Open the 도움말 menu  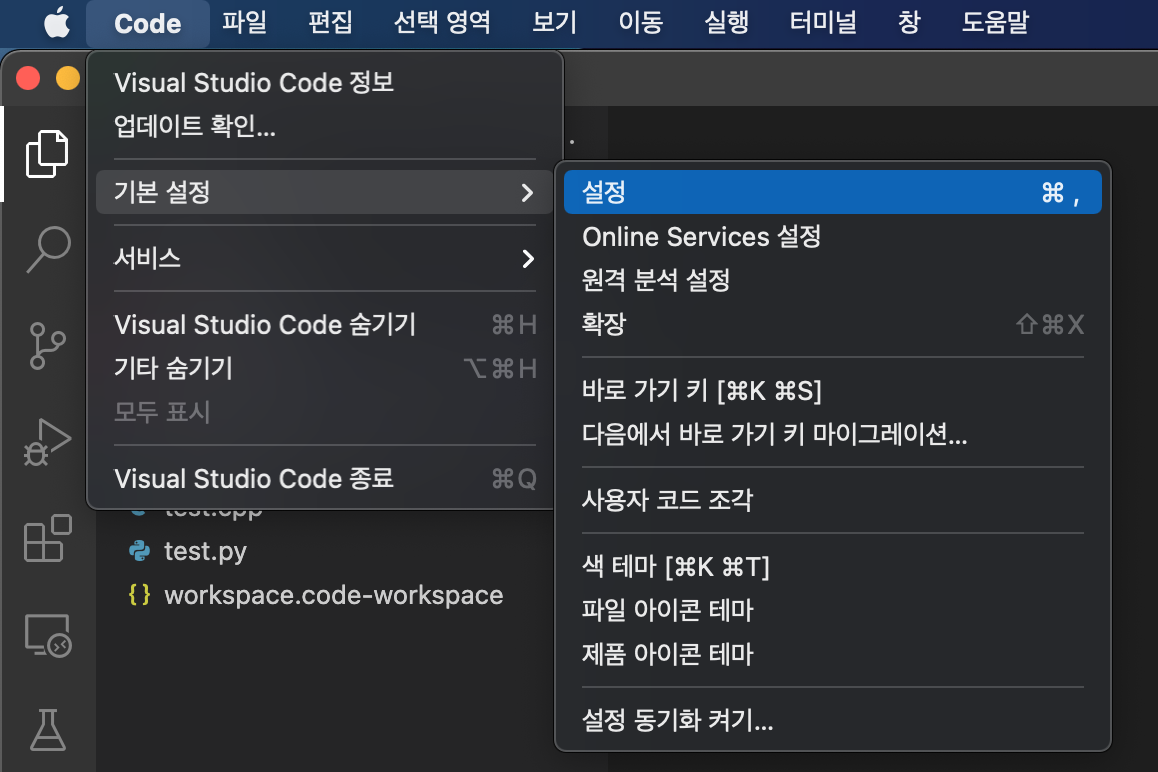[x=995, y=22]
